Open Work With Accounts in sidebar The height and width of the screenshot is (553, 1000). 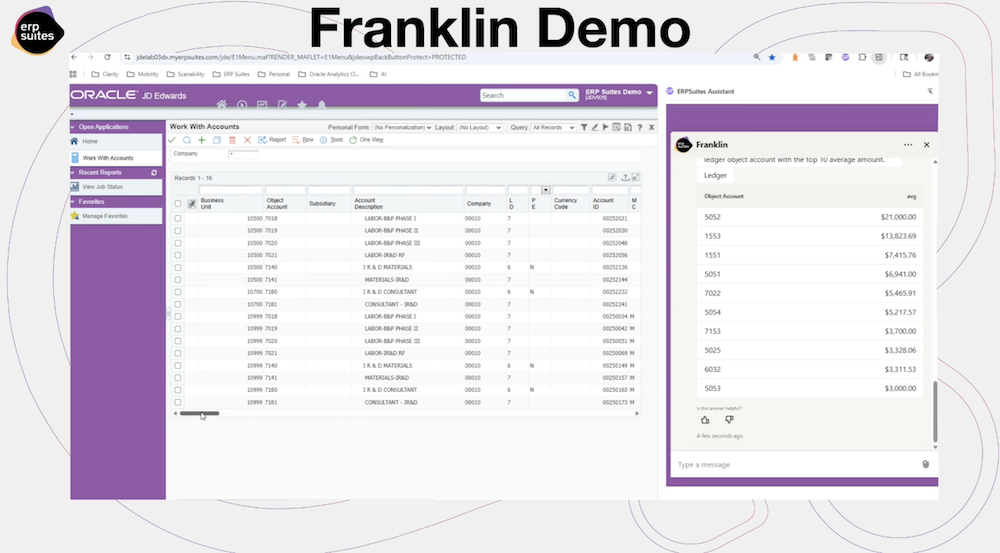coord(116,158)
